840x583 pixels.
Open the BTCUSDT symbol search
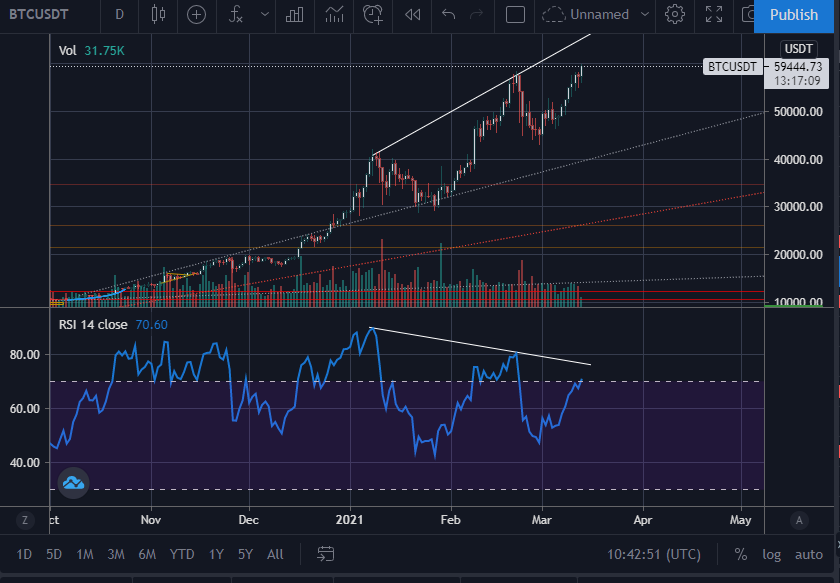click(39, 14)
